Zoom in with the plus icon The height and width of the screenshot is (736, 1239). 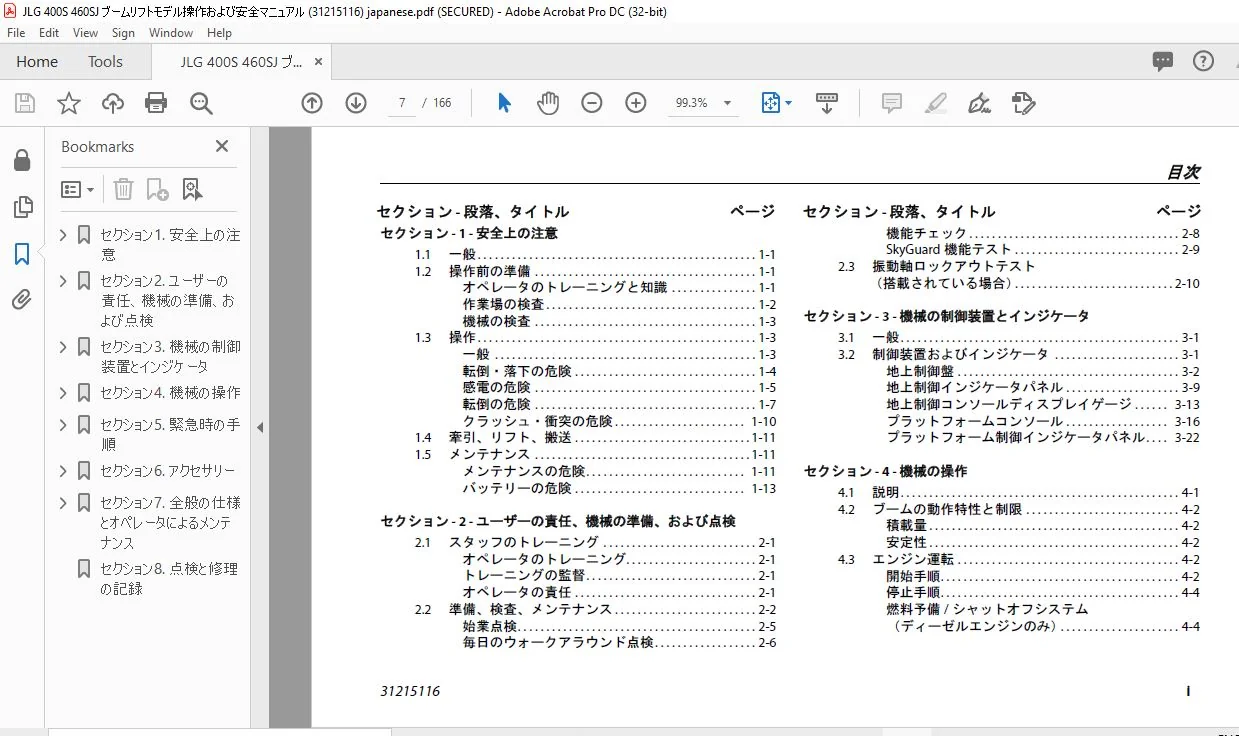coord(636,103)
